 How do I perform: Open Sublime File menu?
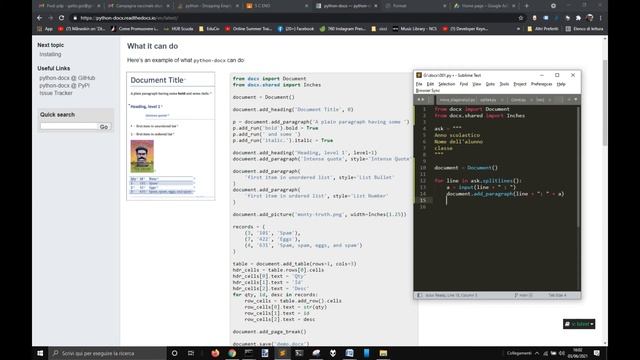(419, 84)
